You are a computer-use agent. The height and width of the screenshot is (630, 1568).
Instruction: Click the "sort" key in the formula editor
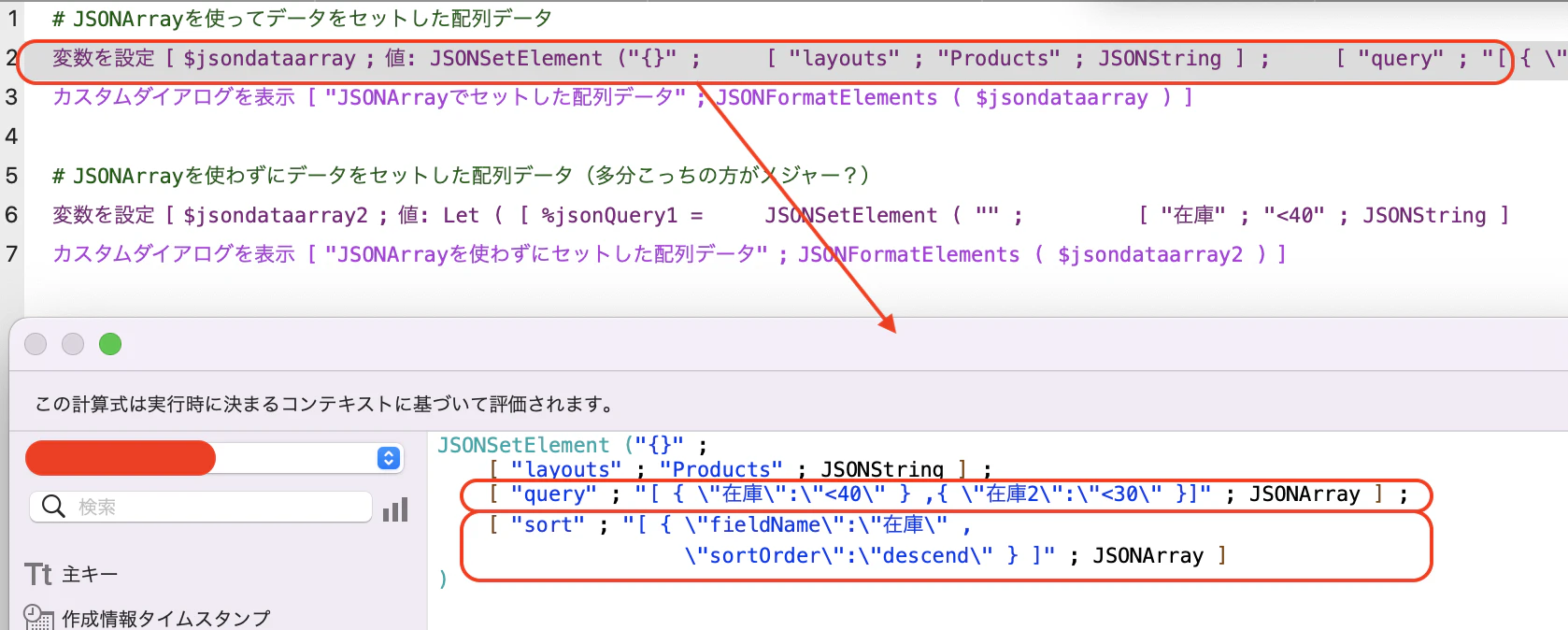pyautogui.click(x=548, y=525)
